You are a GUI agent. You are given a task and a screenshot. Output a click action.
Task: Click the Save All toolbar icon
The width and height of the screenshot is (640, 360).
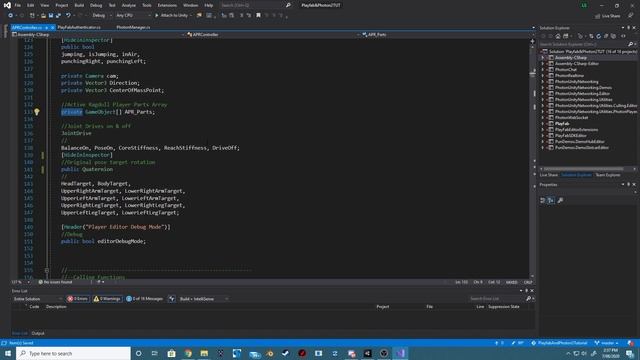pos(58,16)
